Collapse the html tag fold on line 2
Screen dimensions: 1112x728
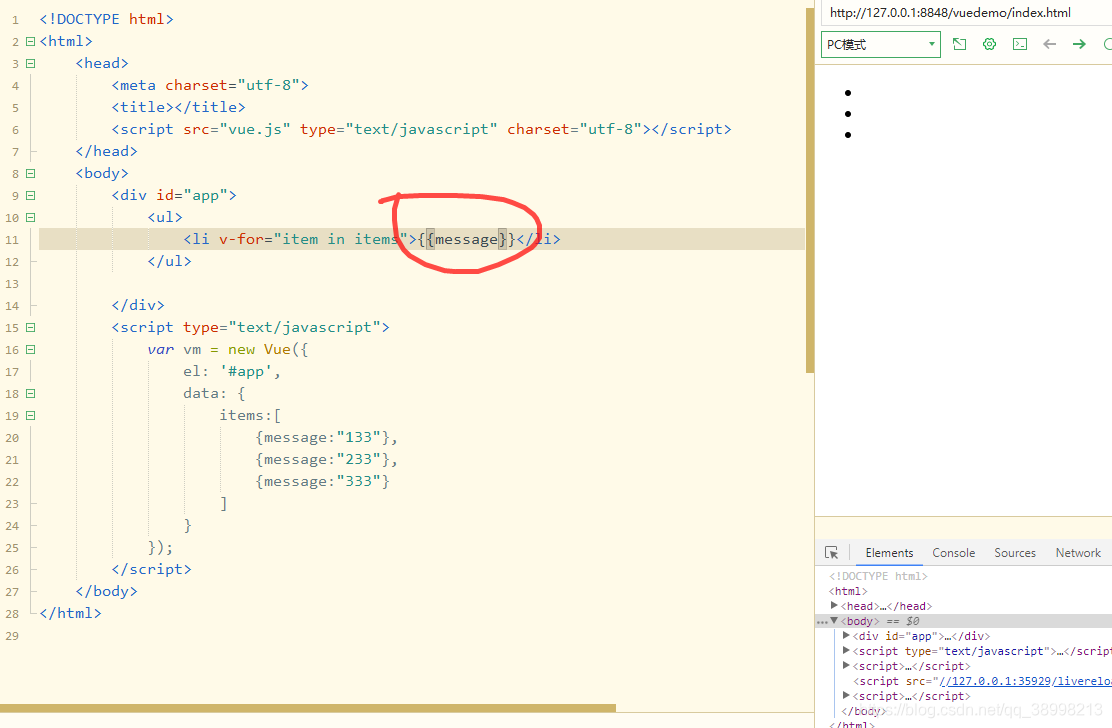[30, 41]
